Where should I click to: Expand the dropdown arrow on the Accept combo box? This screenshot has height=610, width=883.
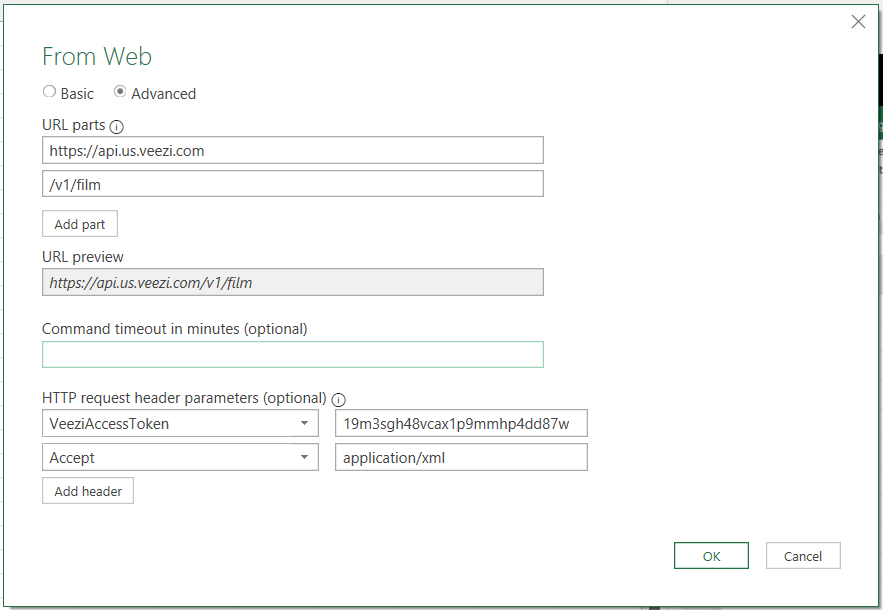tap(303, 457)
